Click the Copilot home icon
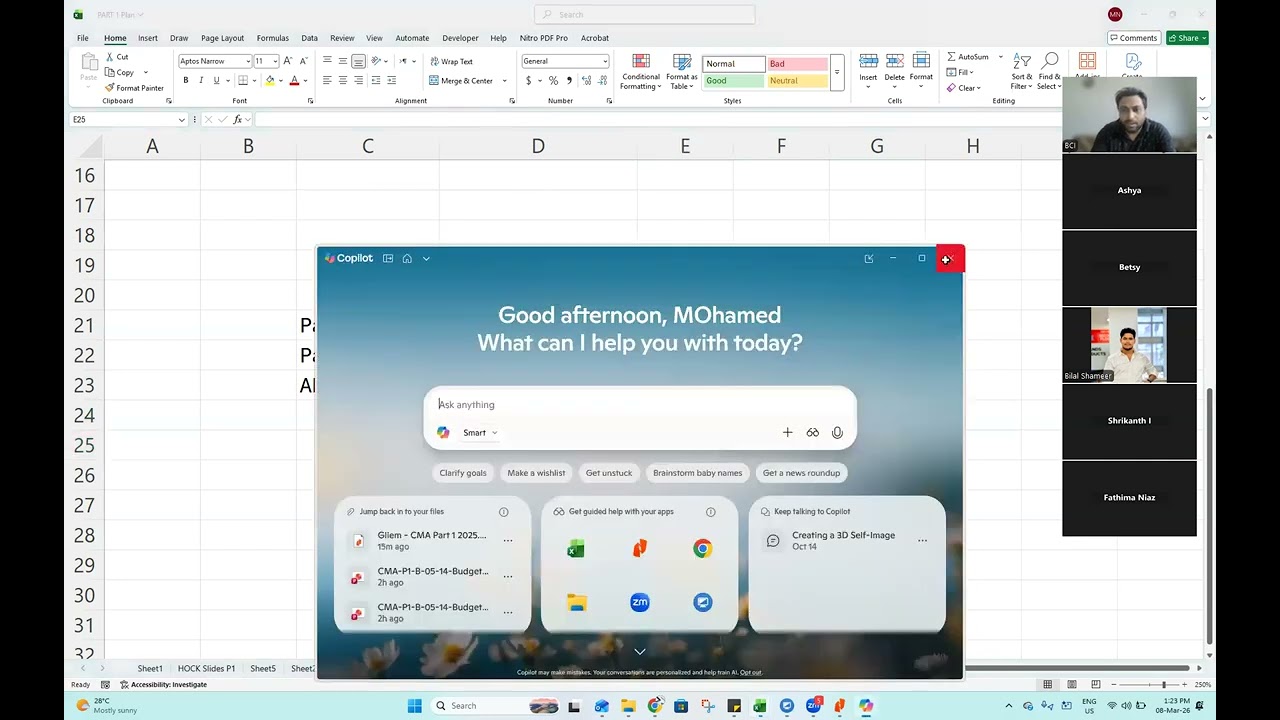The width and height of the screenshot is (1280, 720). point(407,258)
